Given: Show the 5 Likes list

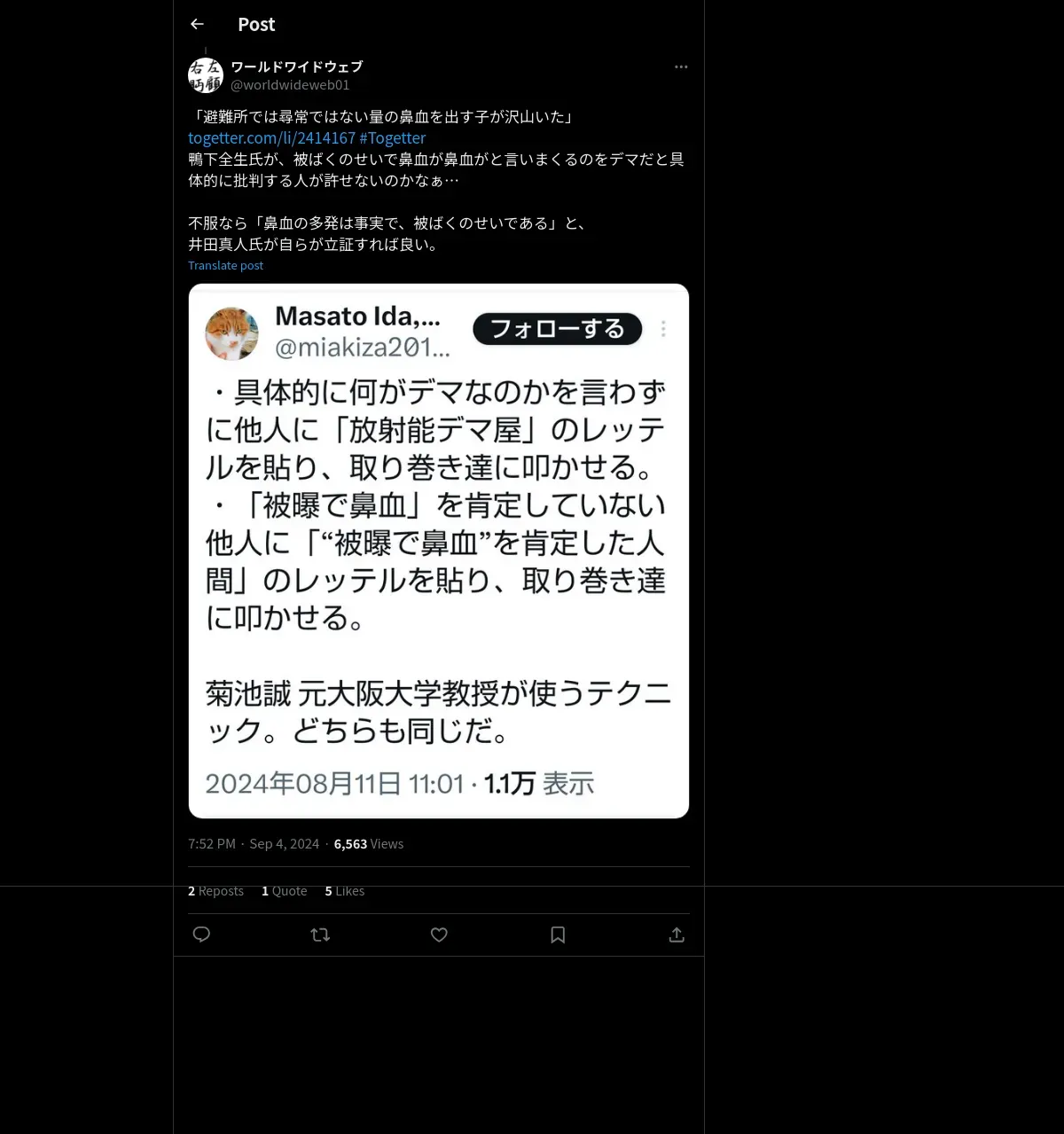Looking at the screenshot, I should (344, 891).
